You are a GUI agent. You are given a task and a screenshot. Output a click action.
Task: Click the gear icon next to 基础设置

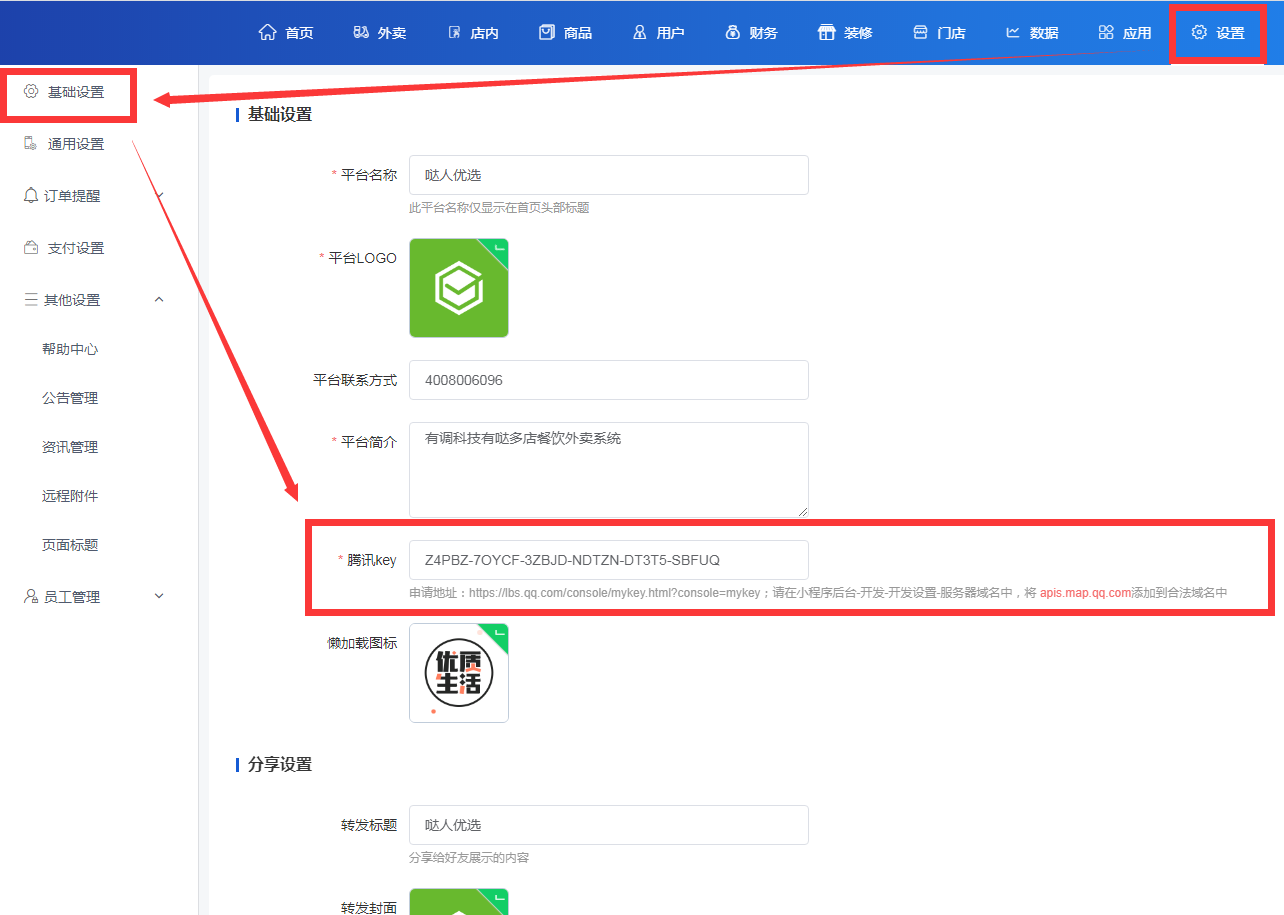coord(31,91)
